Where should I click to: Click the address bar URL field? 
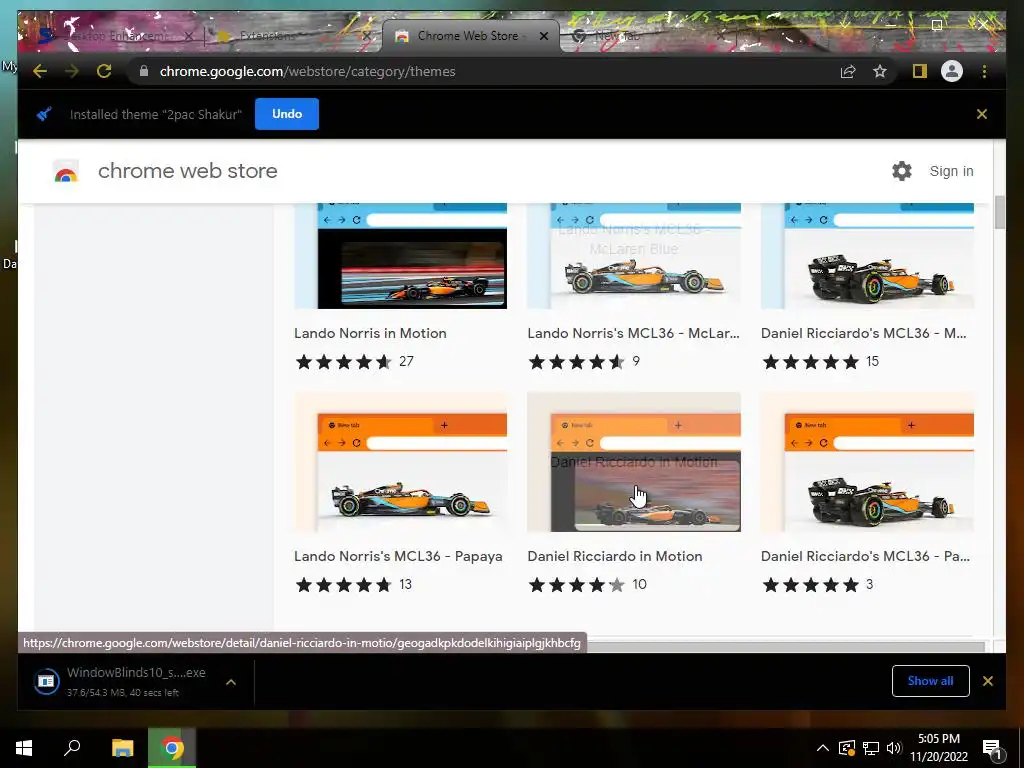click(x=483, y=71)
